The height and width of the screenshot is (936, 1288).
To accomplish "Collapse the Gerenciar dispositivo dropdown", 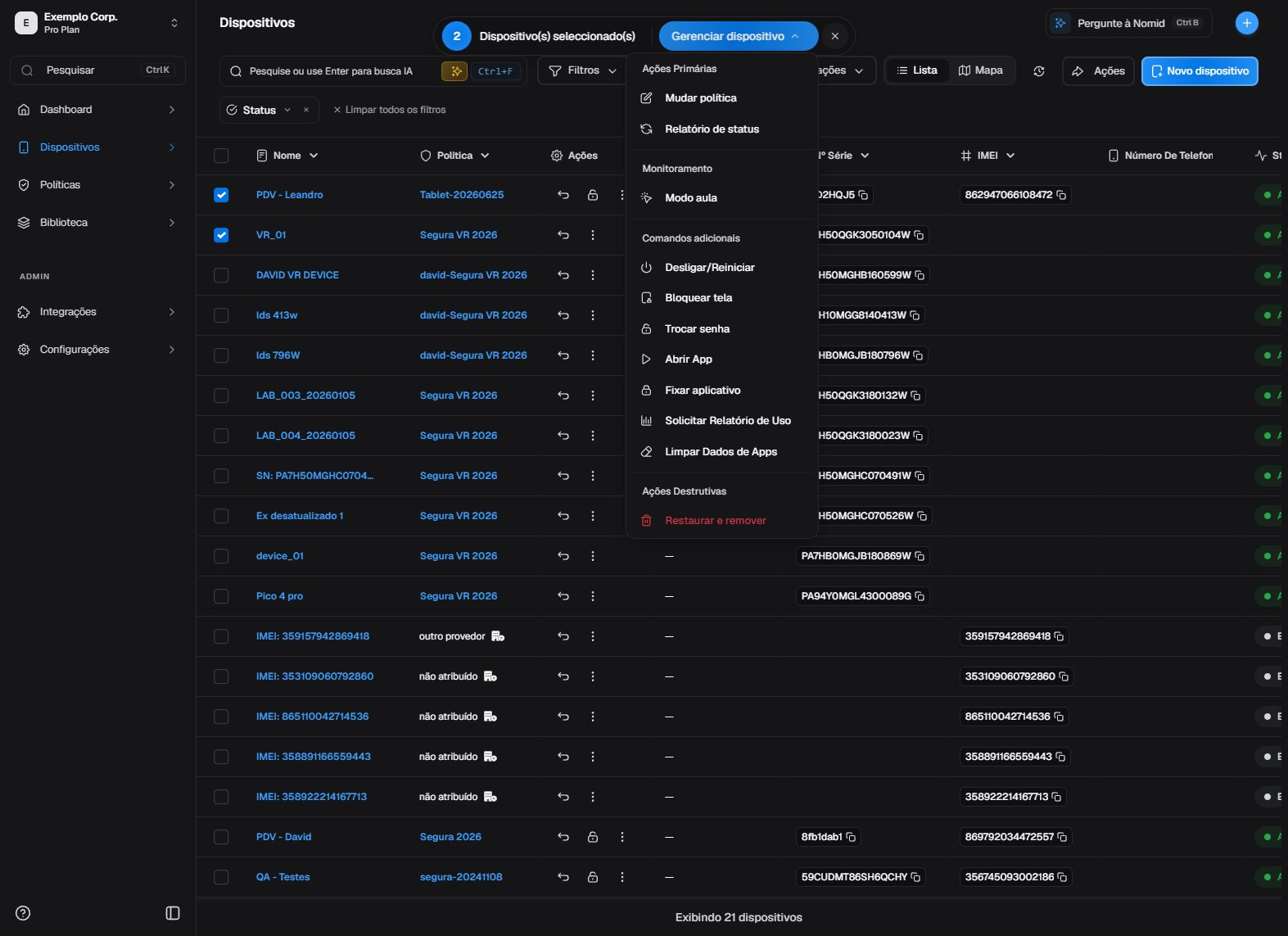I will tap(738, 36).
